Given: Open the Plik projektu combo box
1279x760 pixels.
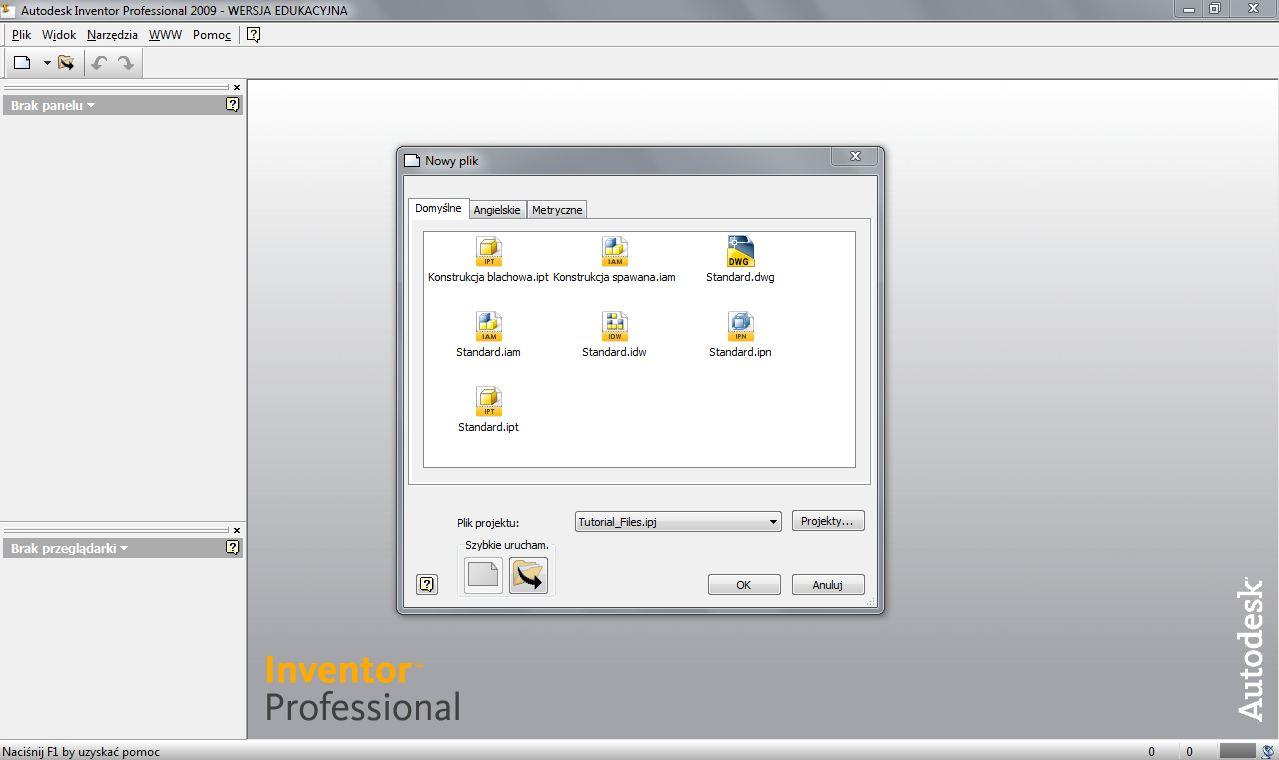Looking at the screenshot, I should coord(678,521).
